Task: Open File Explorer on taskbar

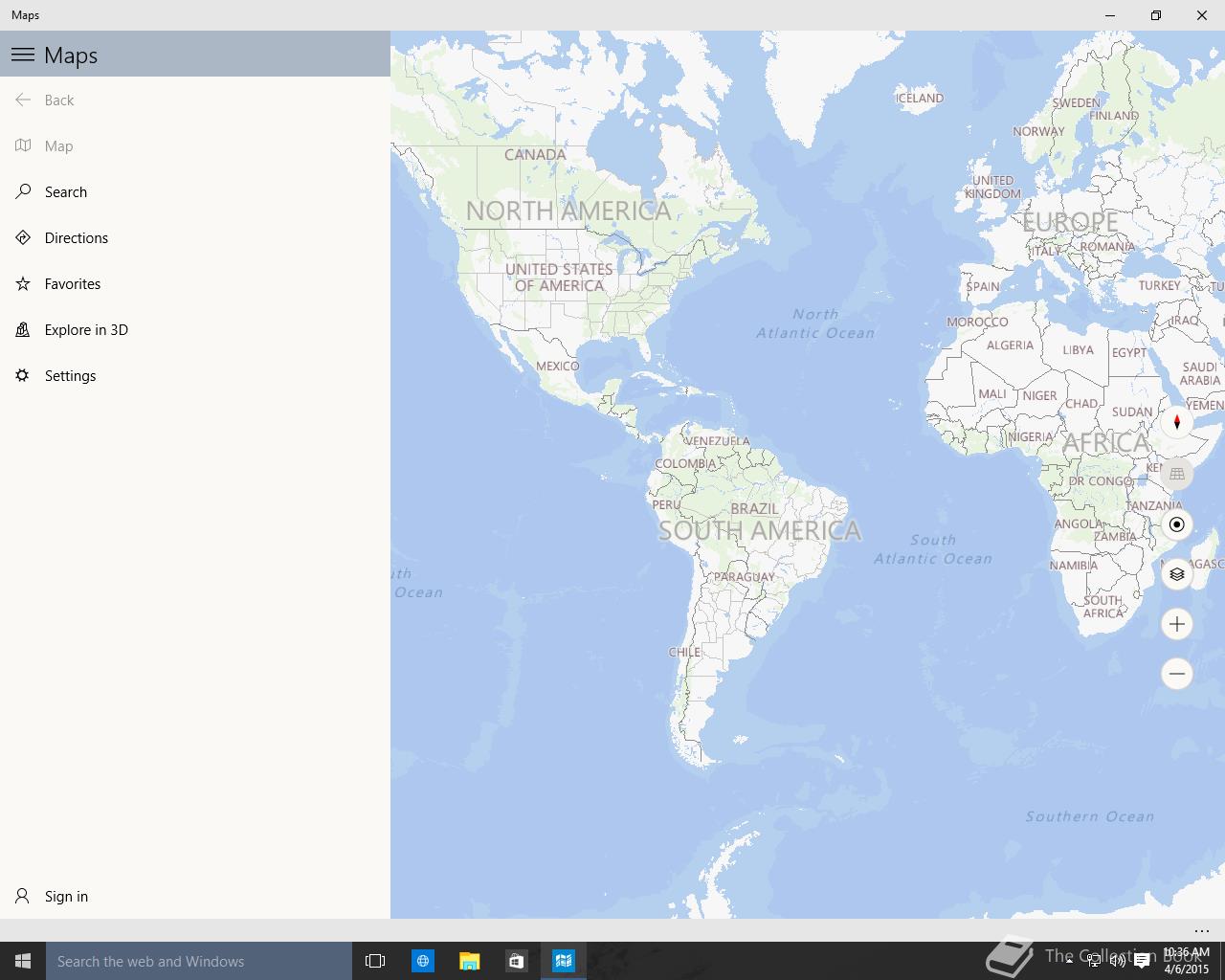Action: click(469, 961)
